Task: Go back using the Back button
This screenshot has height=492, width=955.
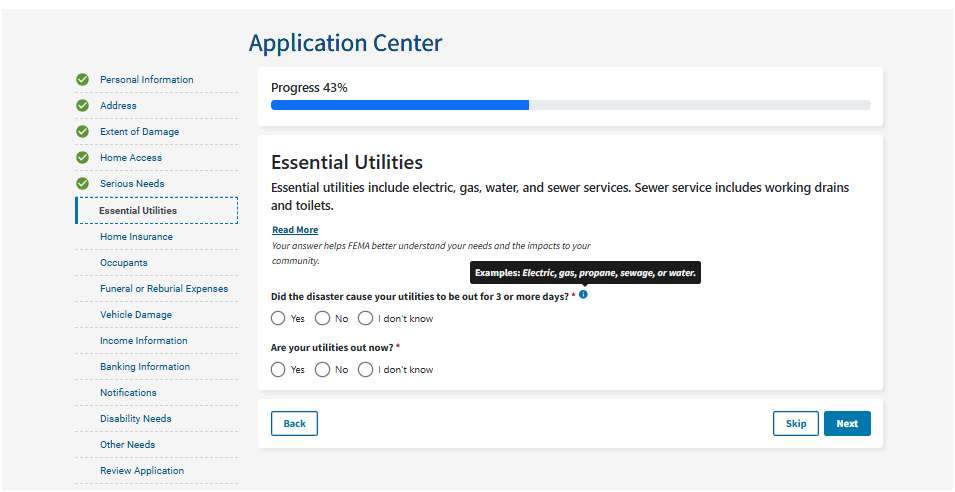Action: click(294, 424)
